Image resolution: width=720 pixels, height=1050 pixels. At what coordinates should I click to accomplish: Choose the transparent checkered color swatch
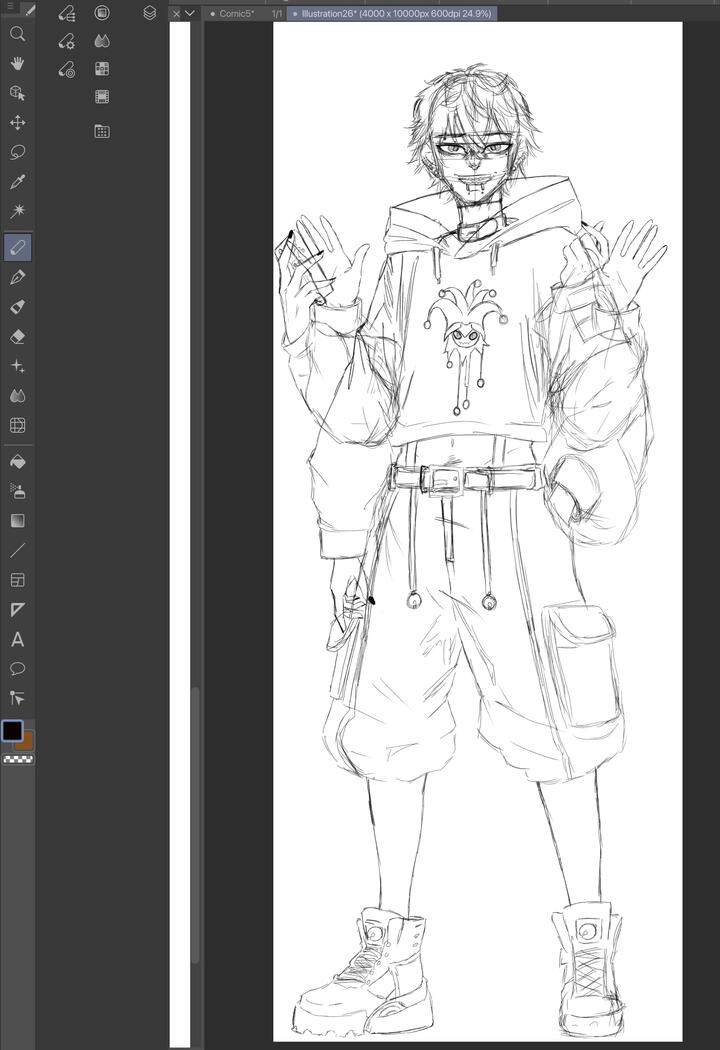tap(17, 760)
